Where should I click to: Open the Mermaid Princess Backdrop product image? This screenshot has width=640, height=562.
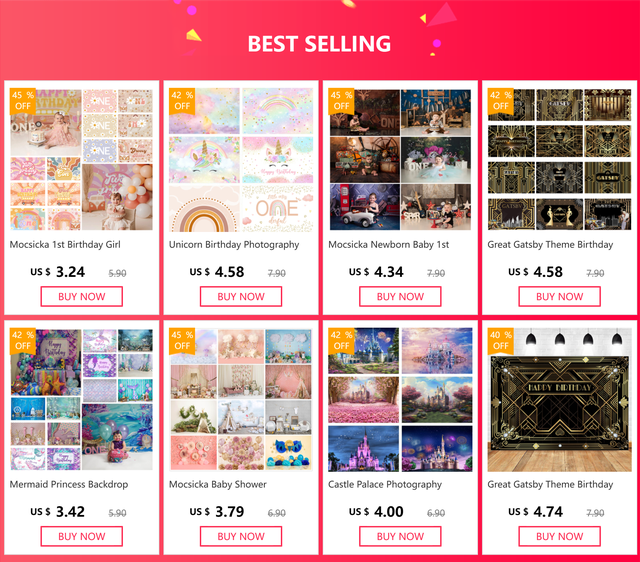pyautogui.click(x=81, y=400)
